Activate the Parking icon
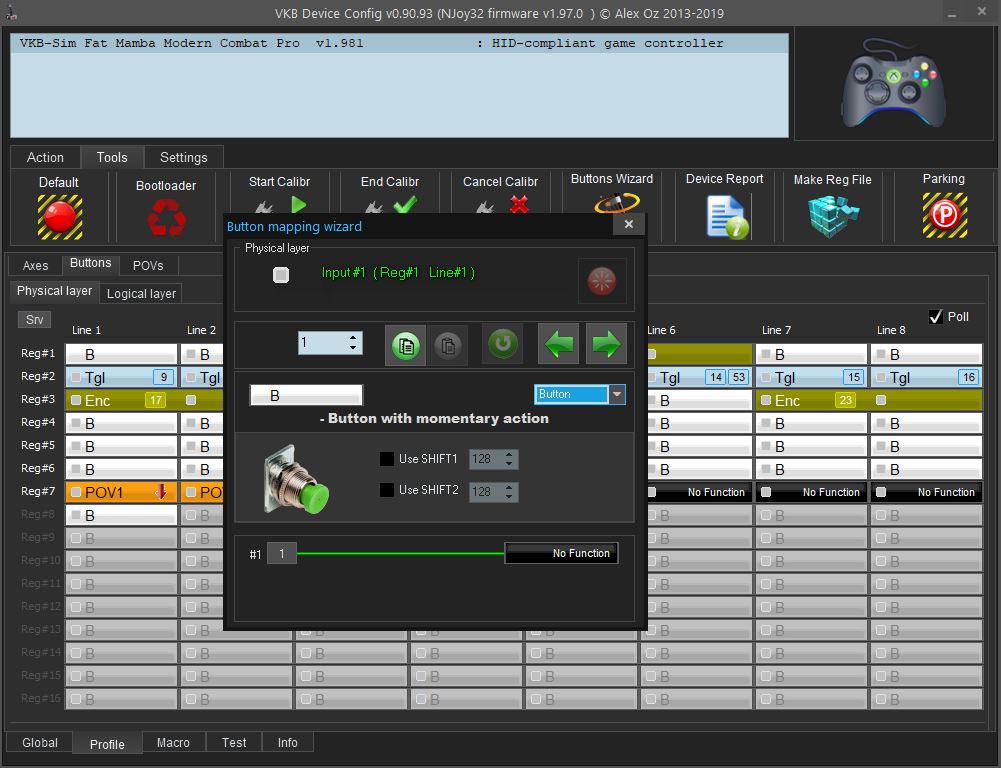This screenshot has height=768, width=1001. coord(945,216)
